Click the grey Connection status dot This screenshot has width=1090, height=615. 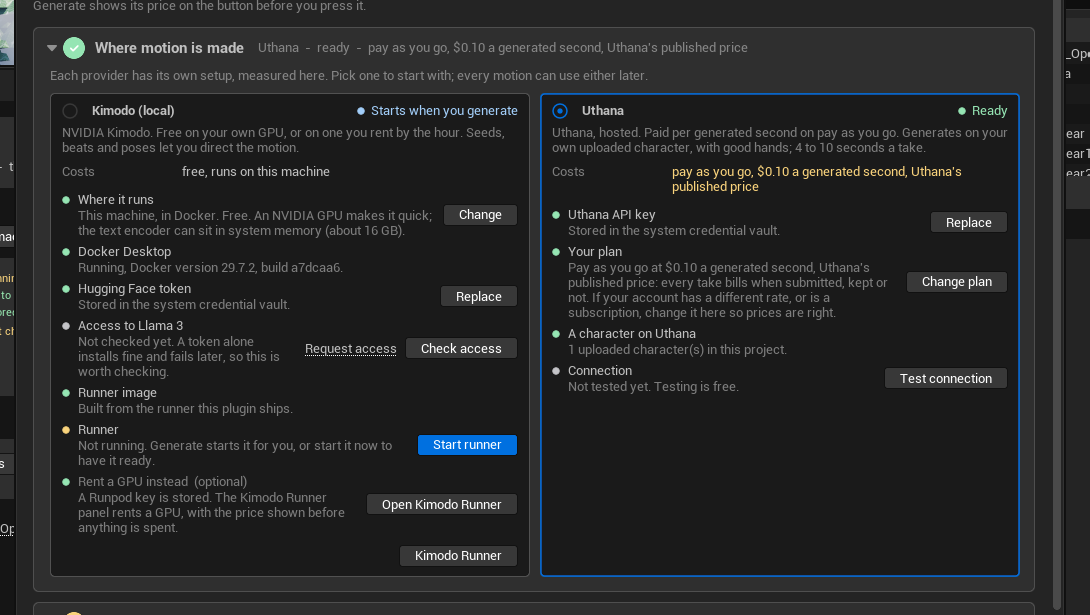click(556, 371)
